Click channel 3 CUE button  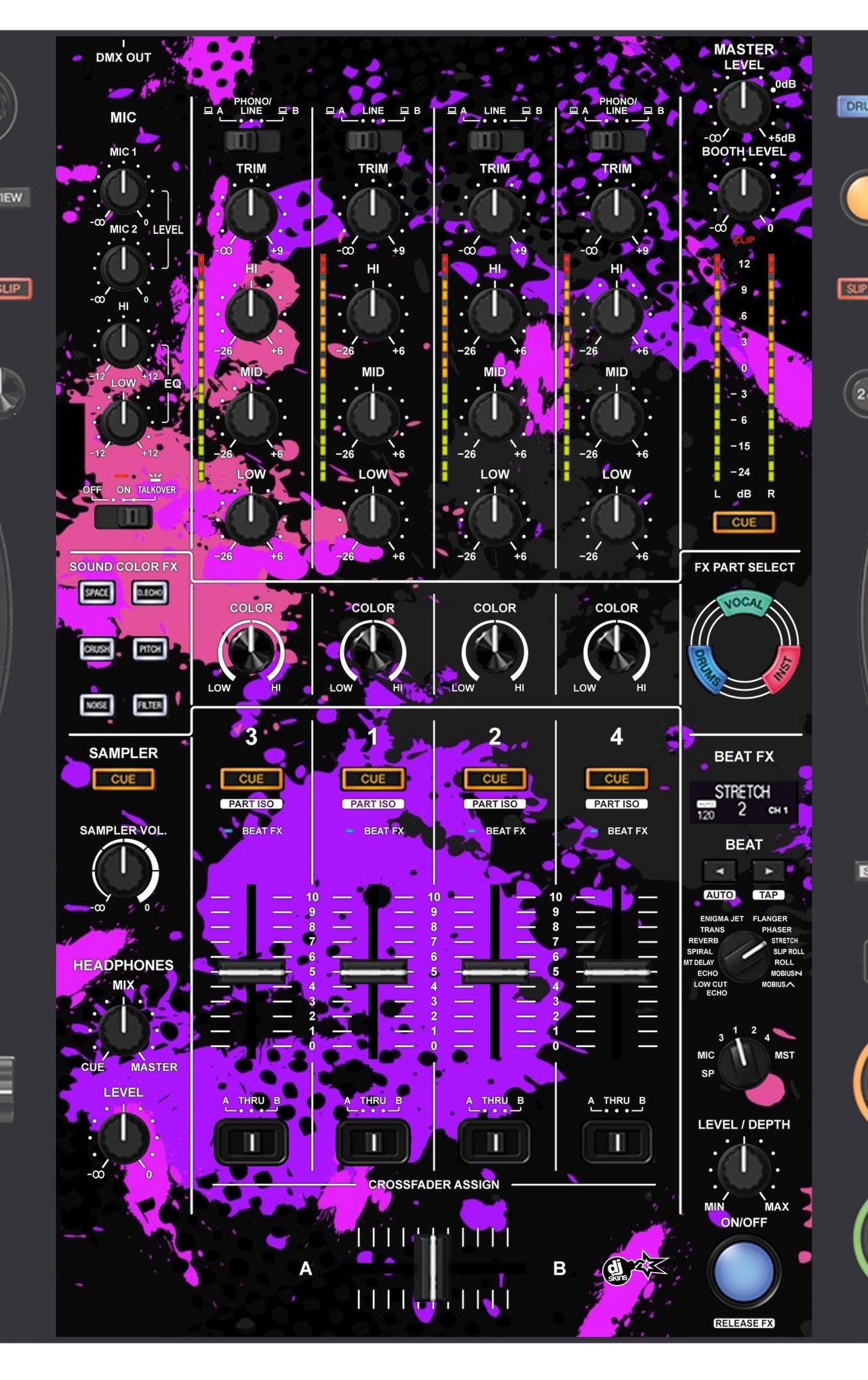click(x=251, y=779)
